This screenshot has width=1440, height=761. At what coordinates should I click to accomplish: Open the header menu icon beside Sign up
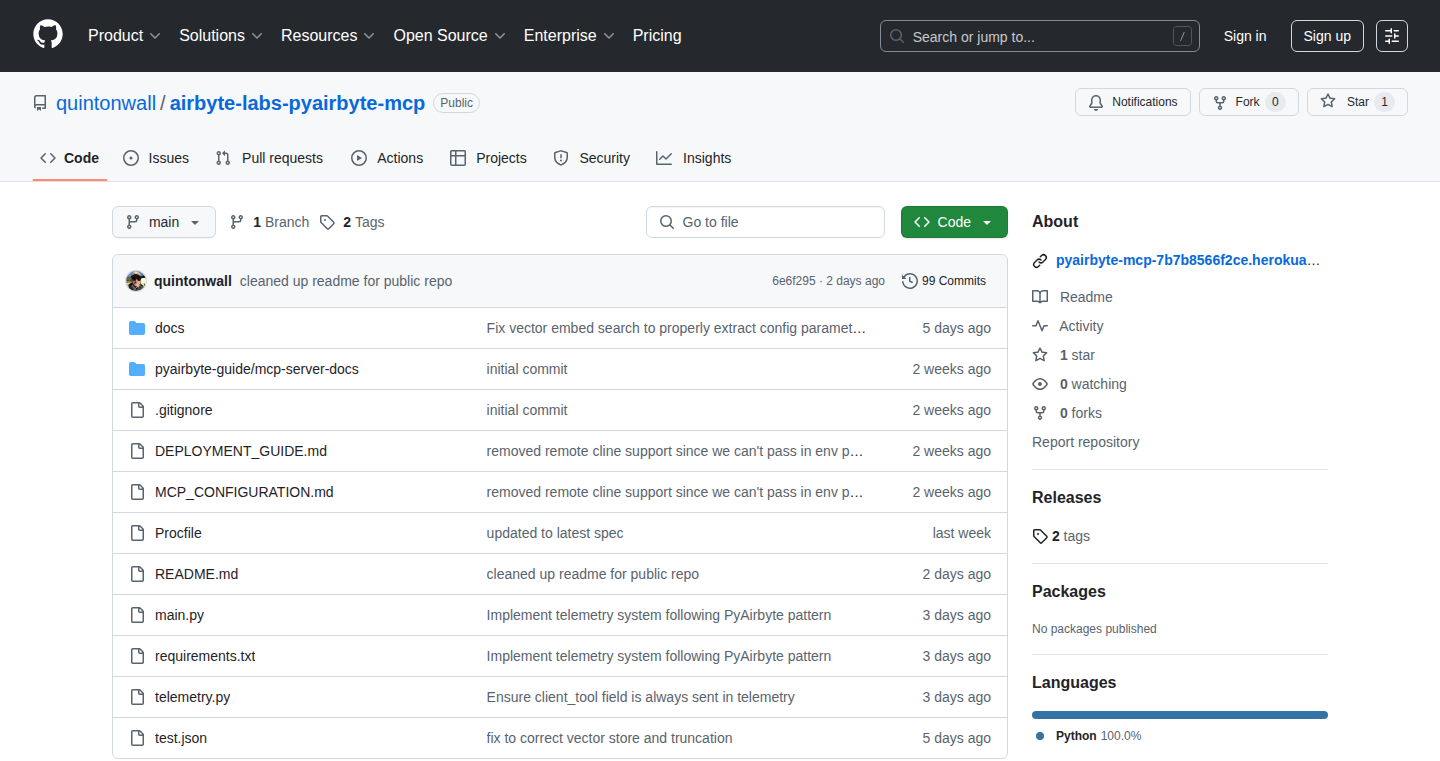(1392, 36)
